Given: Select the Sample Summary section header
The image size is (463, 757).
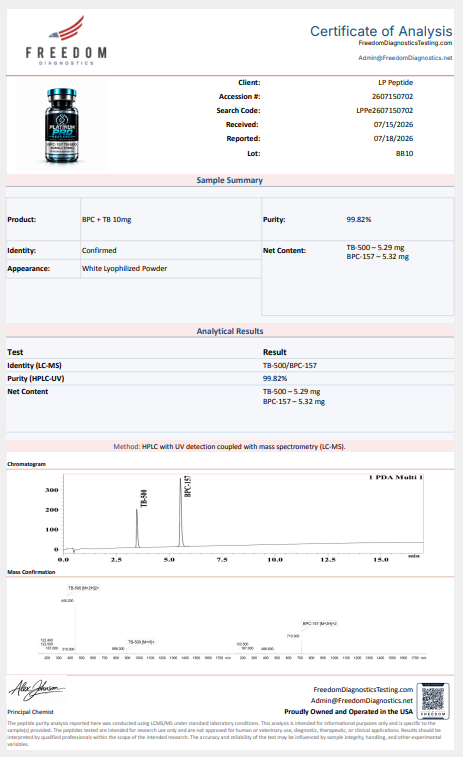Looking at the screenshot, I should click(x=230, y=180).
